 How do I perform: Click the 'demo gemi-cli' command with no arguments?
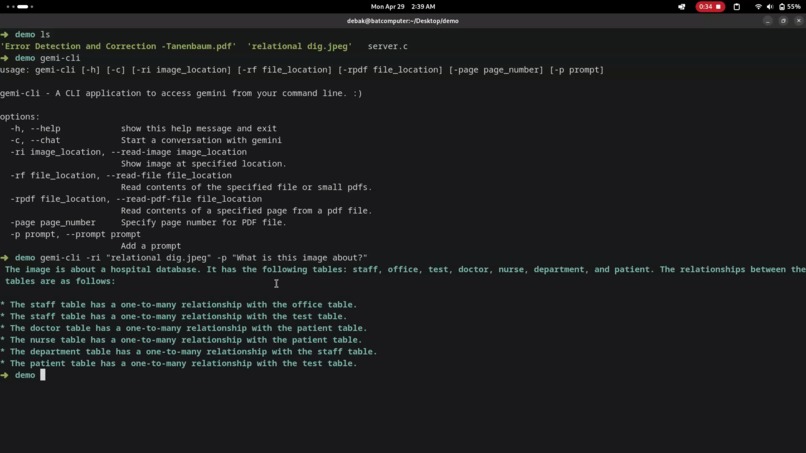[41, 58]
